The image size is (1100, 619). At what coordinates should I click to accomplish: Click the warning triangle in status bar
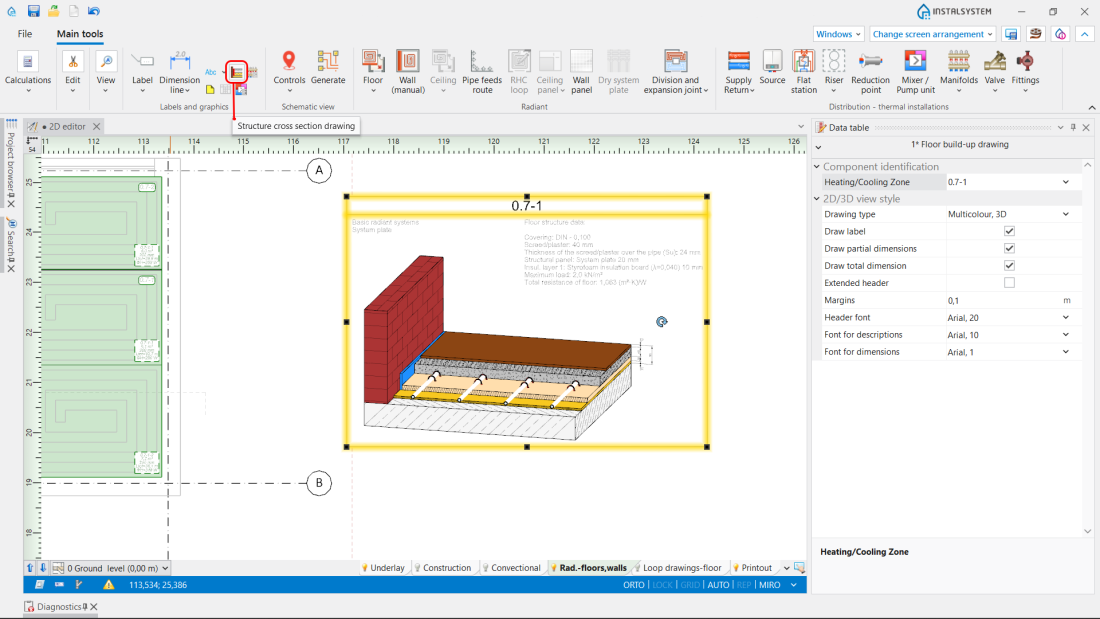[109, 585]
